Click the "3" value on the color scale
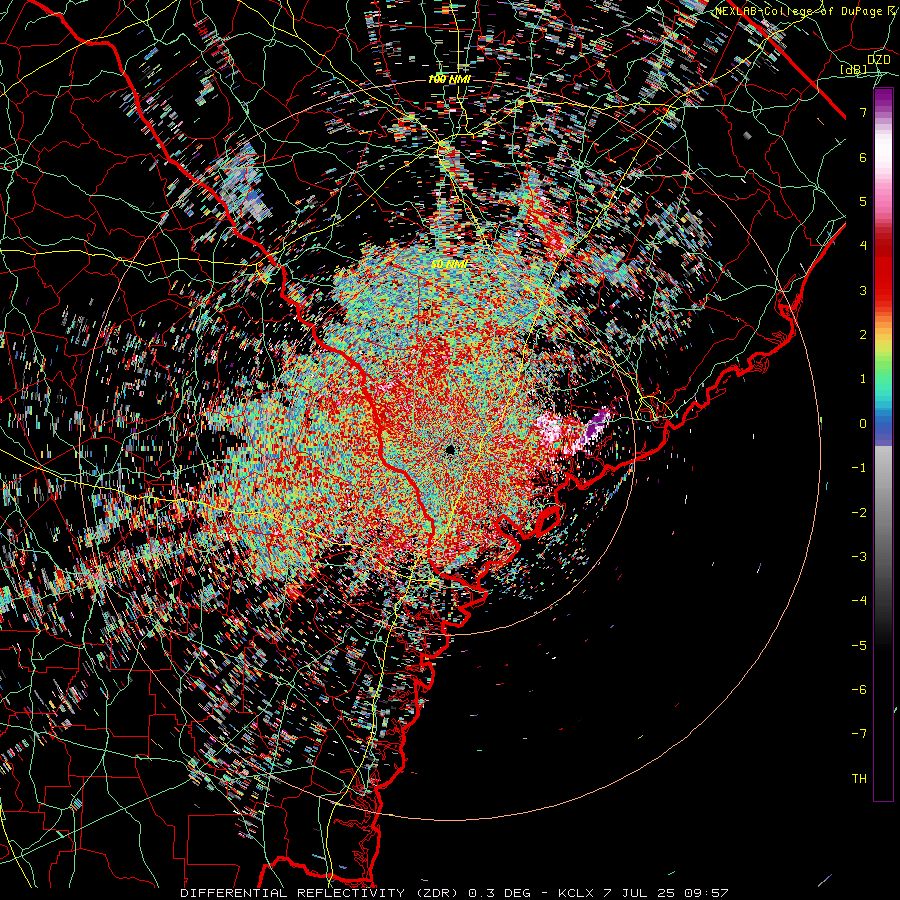 (x=863, y=290)
